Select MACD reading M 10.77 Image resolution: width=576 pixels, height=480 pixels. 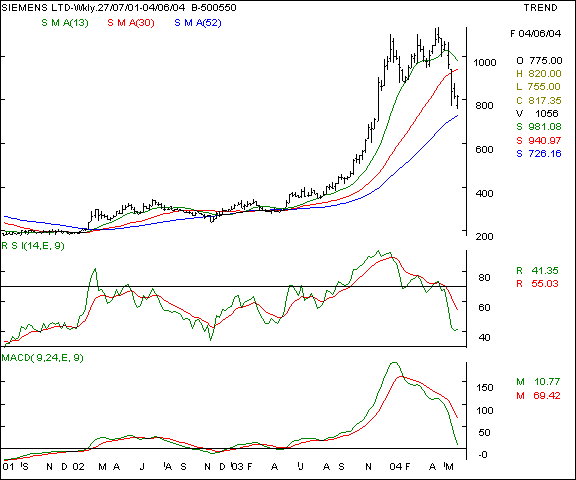[x=538, y=382]
